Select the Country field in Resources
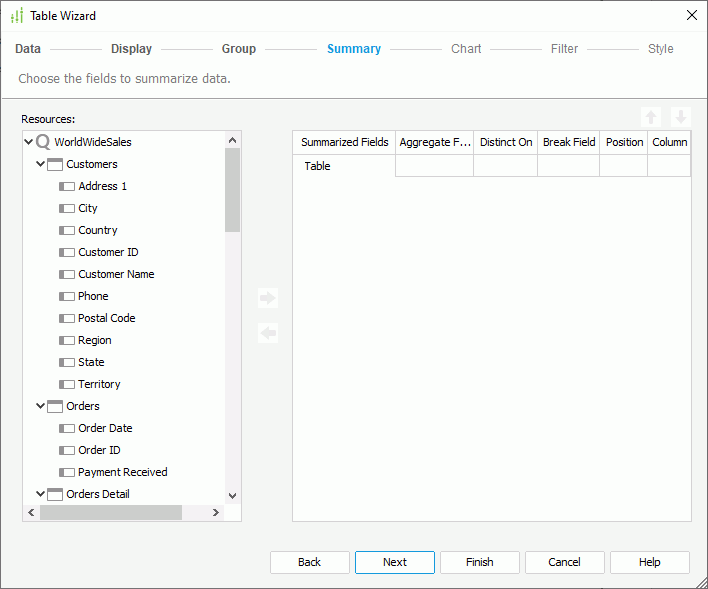The image size is (708, 589). pyautogui.click(x=97, y=230)
